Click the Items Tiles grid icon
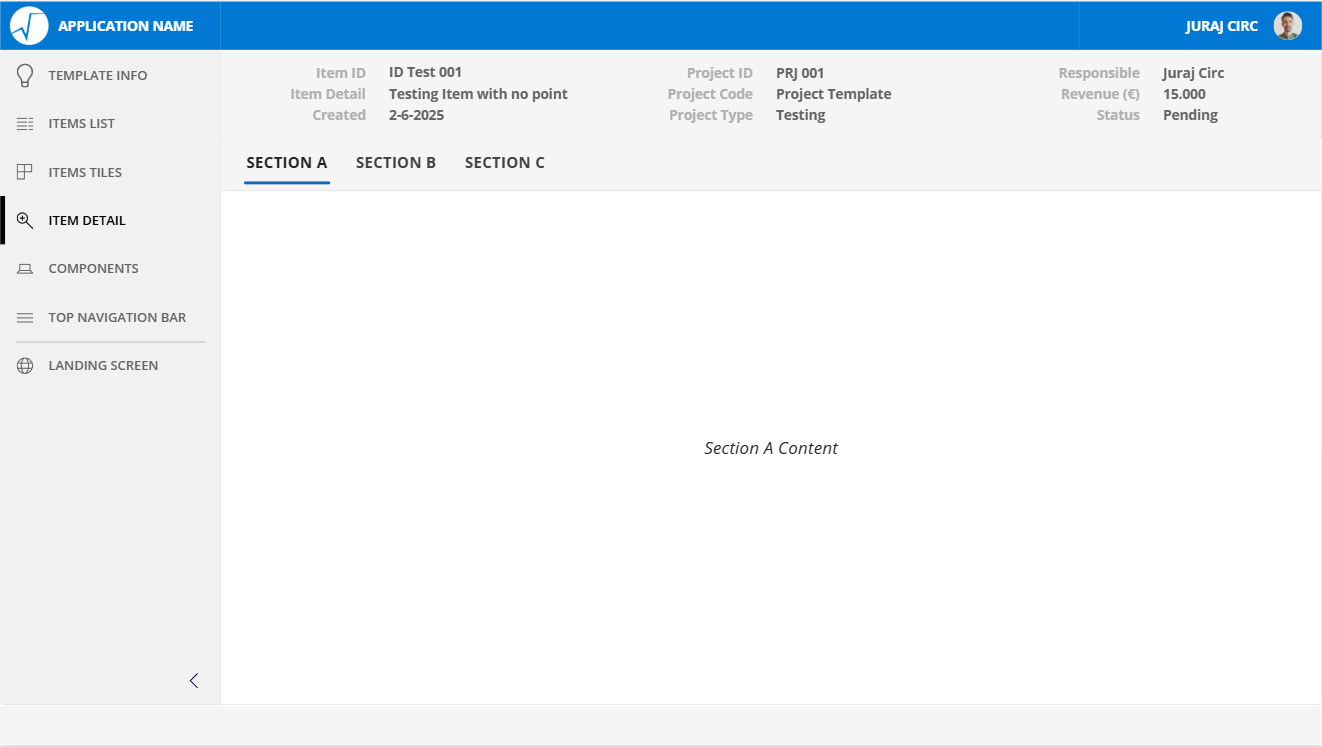 point(25,172)
